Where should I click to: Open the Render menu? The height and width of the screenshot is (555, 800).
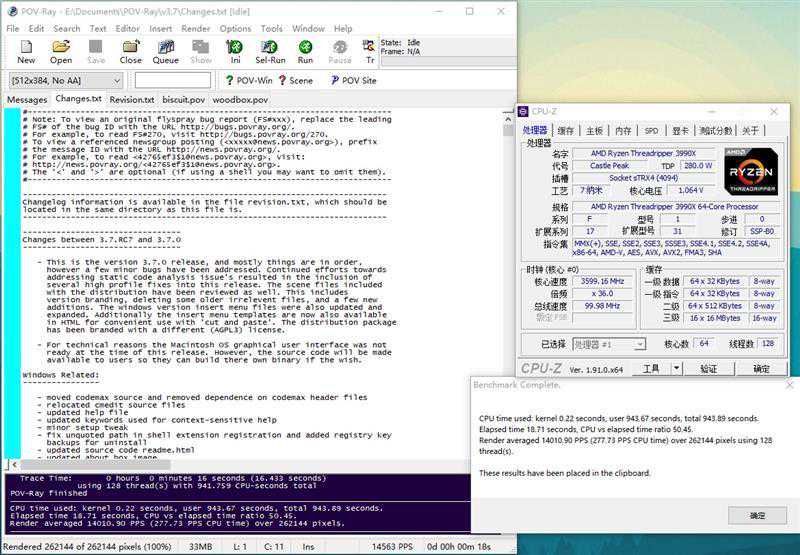(x=193, y=29)
